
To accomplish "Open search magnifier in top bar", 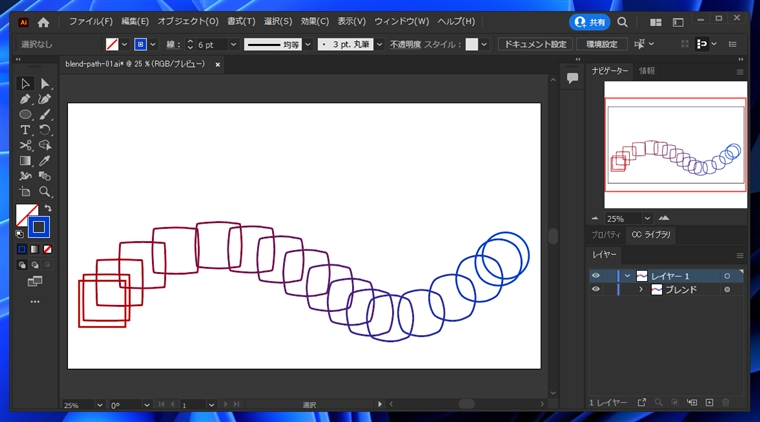I will coord(622,22).
